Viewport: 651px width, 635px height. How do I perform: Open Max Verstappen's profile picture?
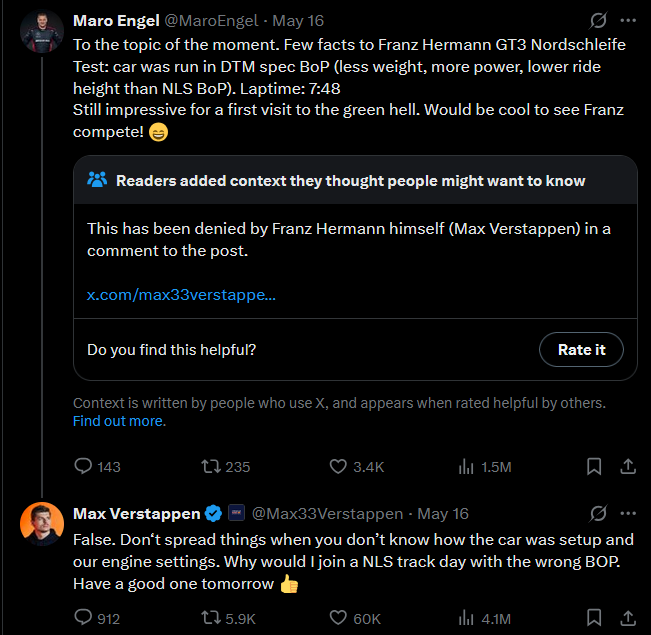pos(42,524)
